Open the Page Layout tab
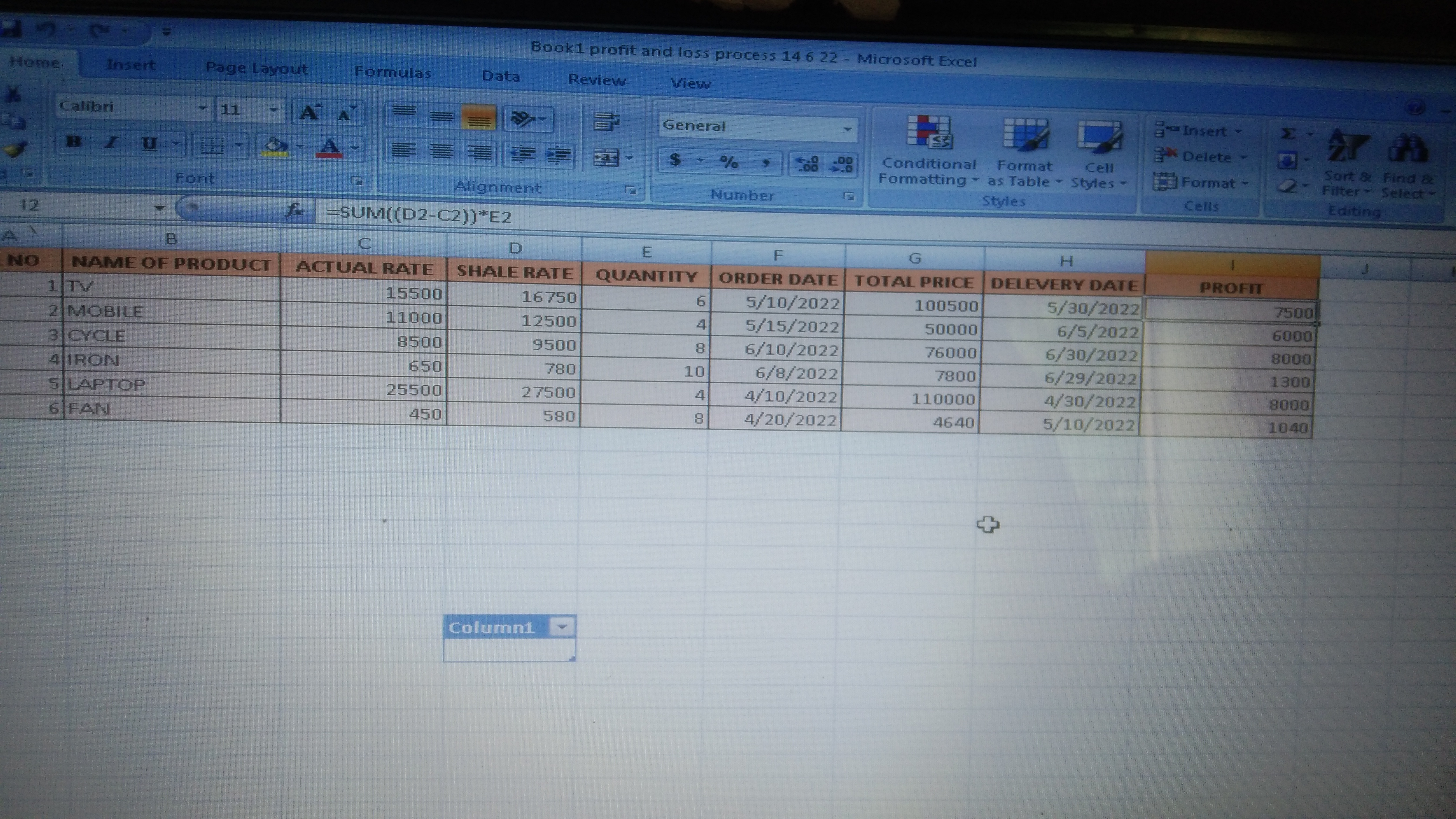This screenshot has width=1456, height=819. tap(257, 68)
